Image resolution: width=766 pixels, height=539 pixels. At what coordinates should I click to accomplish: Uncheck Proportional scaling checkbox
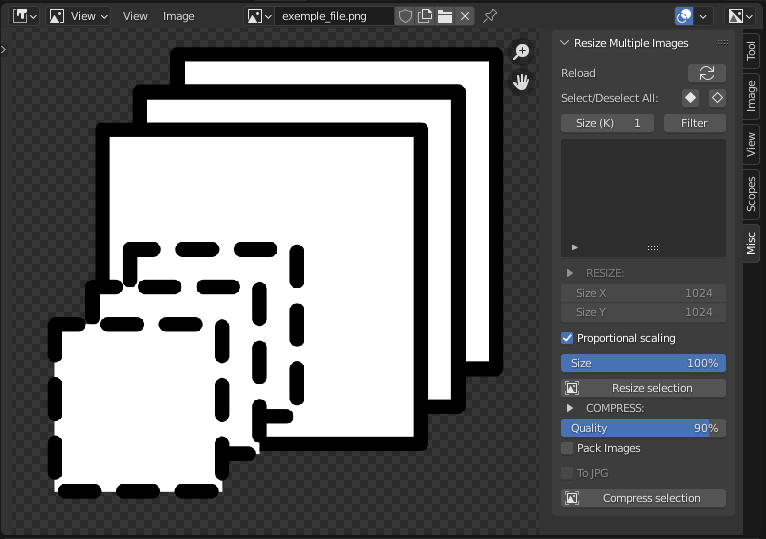pyautogui.click(x=567, y=338)
